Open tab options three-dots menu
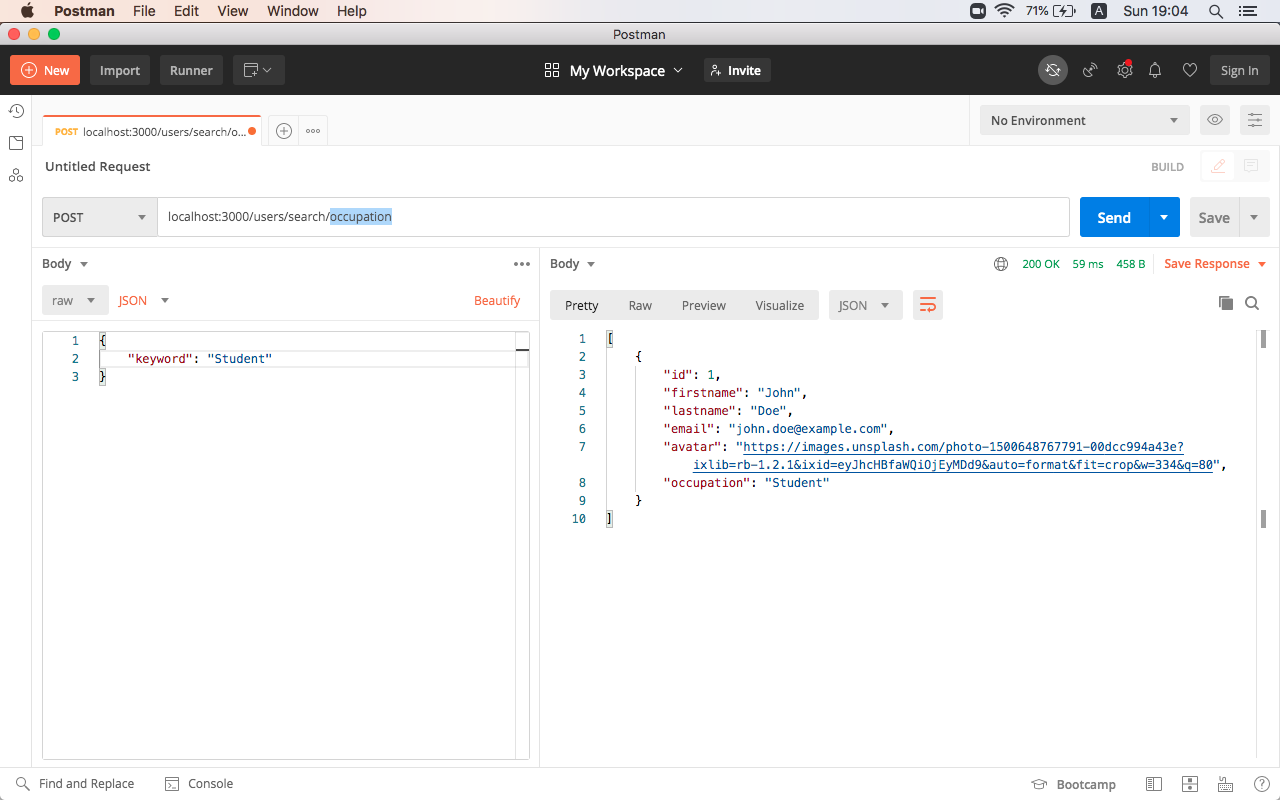 313,131
